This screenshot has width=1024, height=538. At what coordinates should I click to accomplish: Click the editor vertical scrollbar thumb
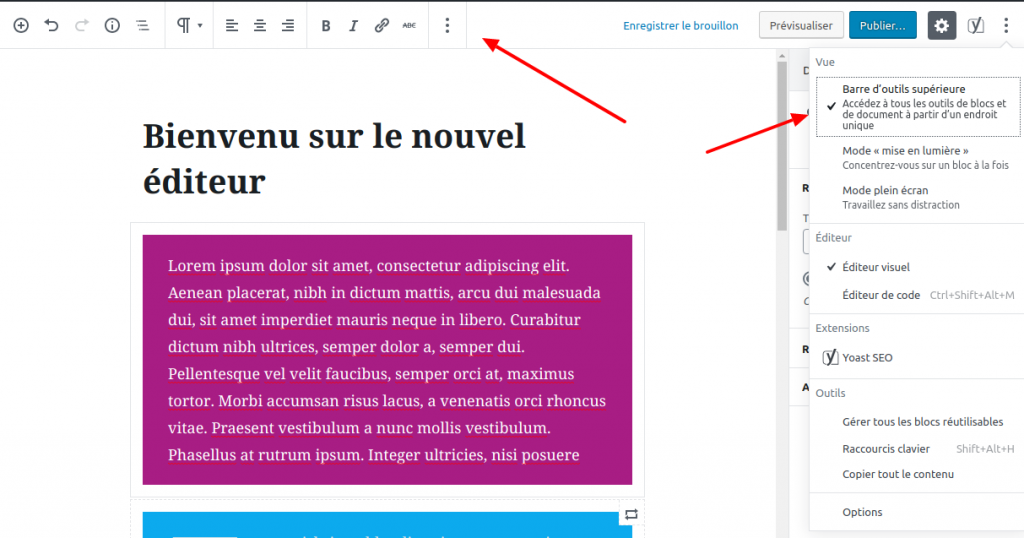782,146
